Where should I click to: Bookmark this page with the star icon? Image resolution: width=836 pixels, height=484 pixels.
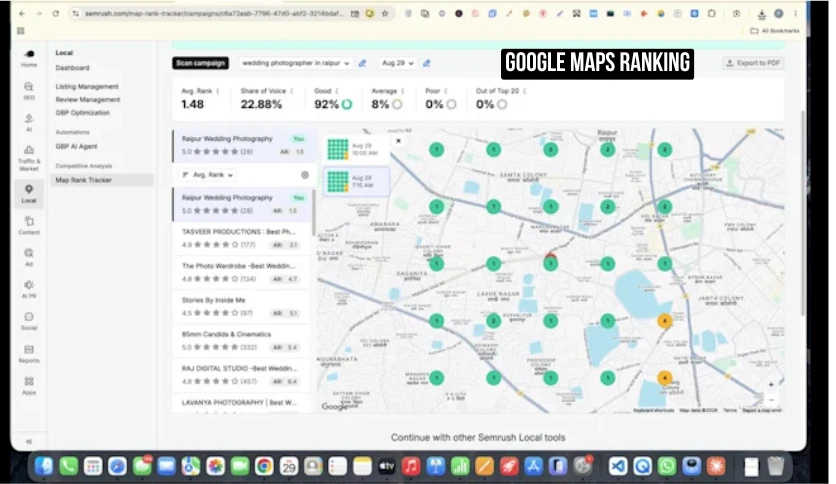385,13
